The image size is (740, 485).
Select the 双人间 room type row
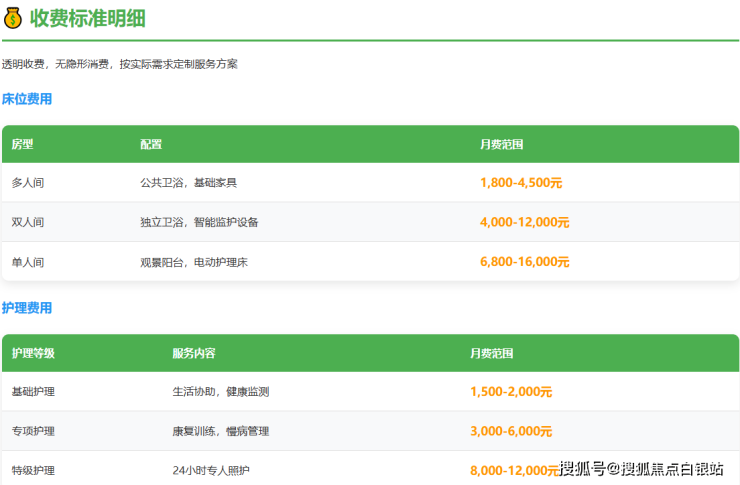[28, 222]
